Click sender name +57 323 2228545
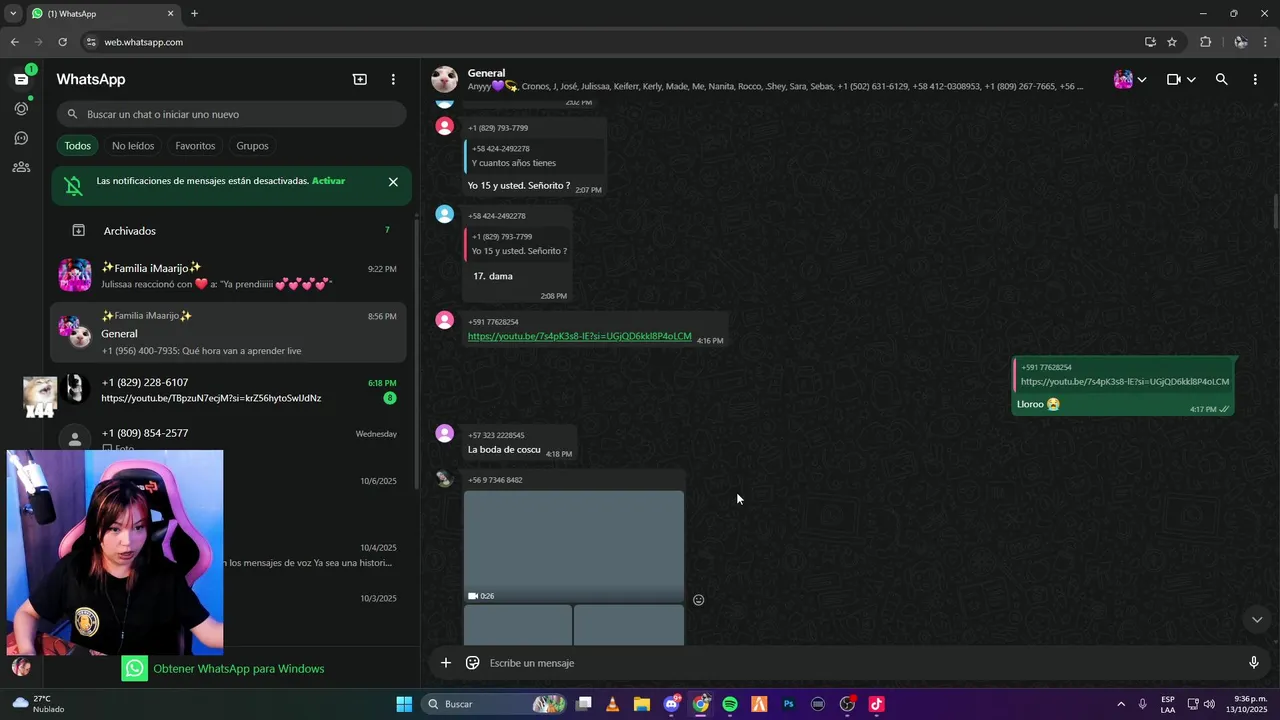This screenshot has height=720, width=1280. pos(496,435)
